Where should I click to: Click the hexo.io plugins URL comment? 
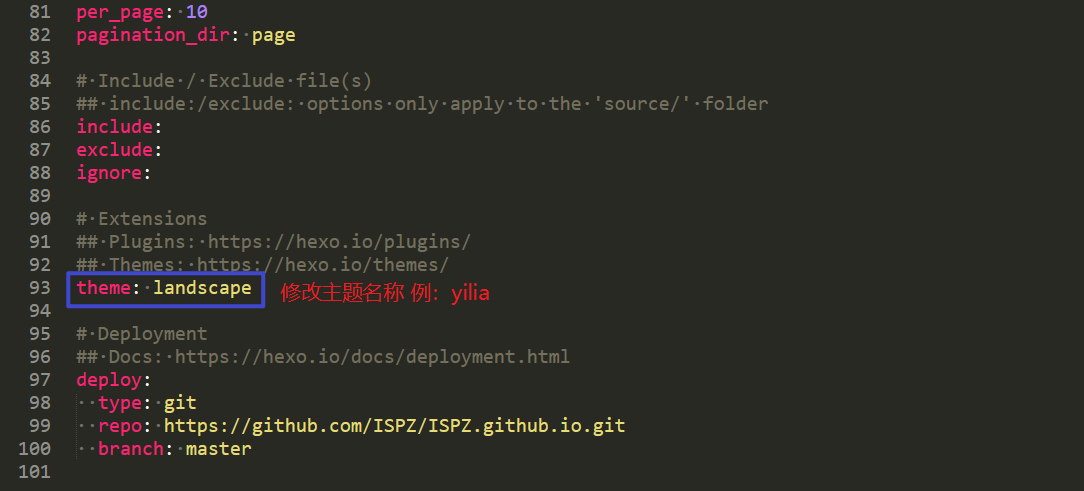click(339, 242)
